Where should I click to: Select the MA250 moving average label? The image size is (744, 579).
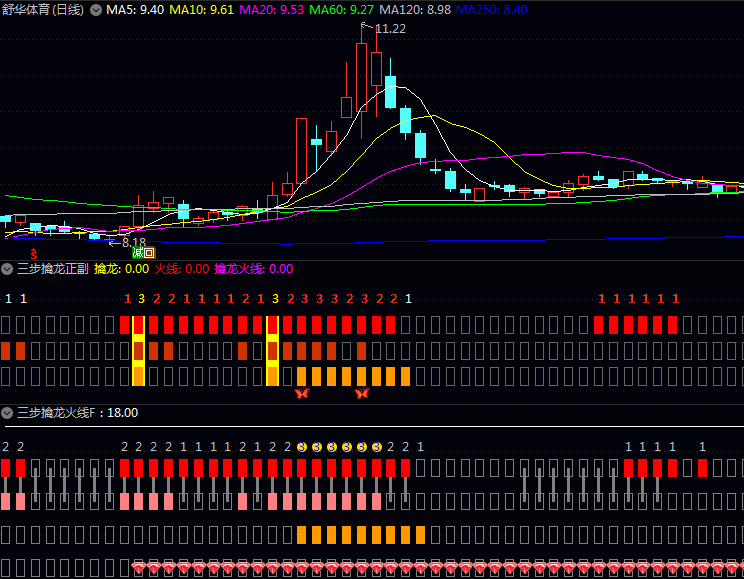(490, 10)
